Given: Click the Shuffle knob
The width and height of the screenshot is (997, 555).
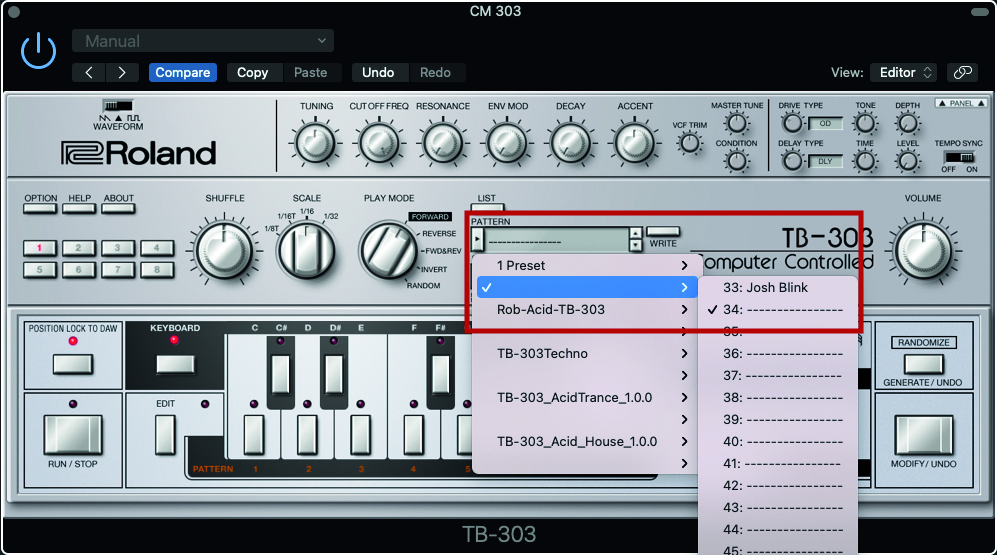Looking at the screenshot, I should point(223,250).
